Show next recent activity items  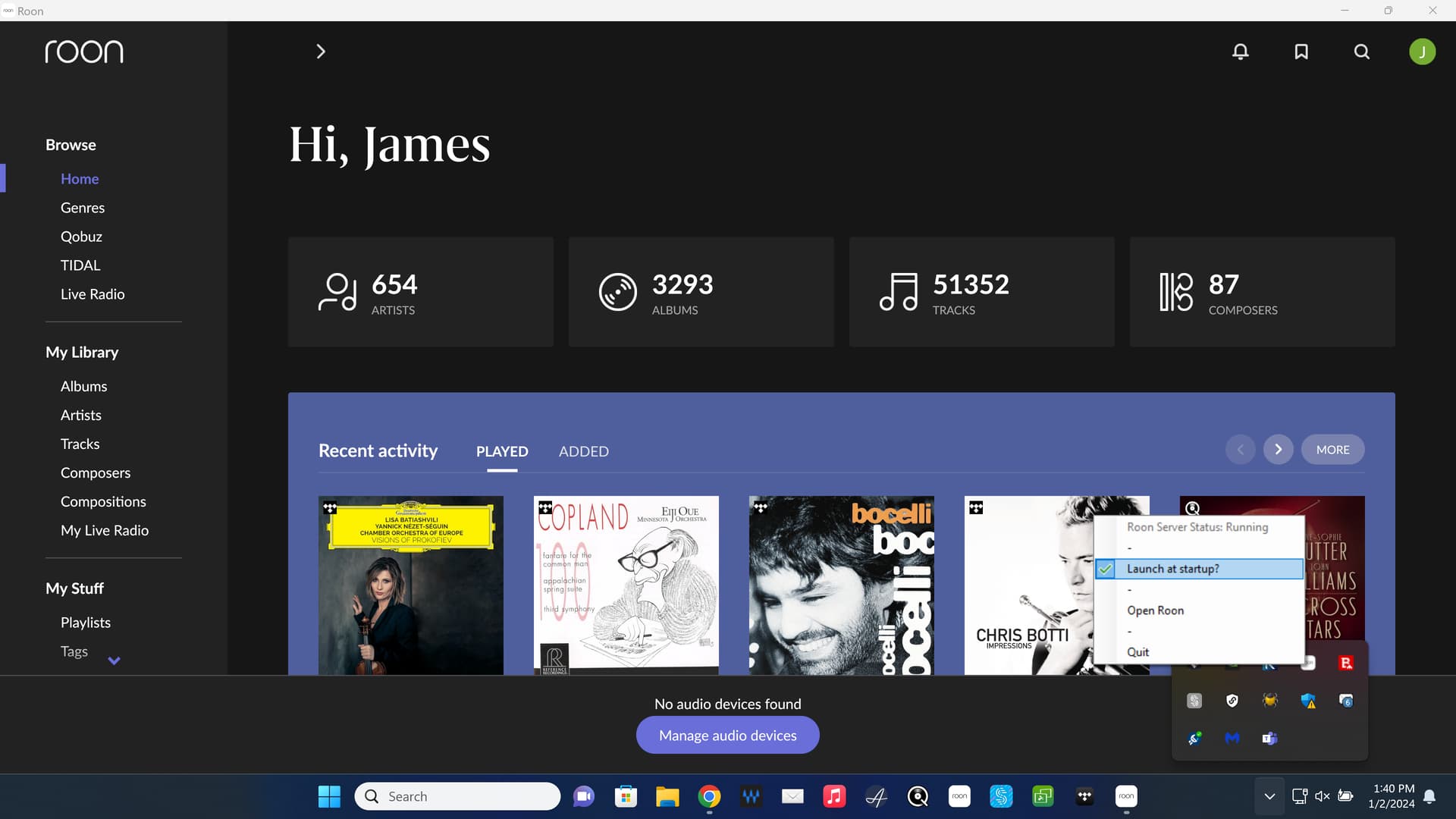[1279, 450]
